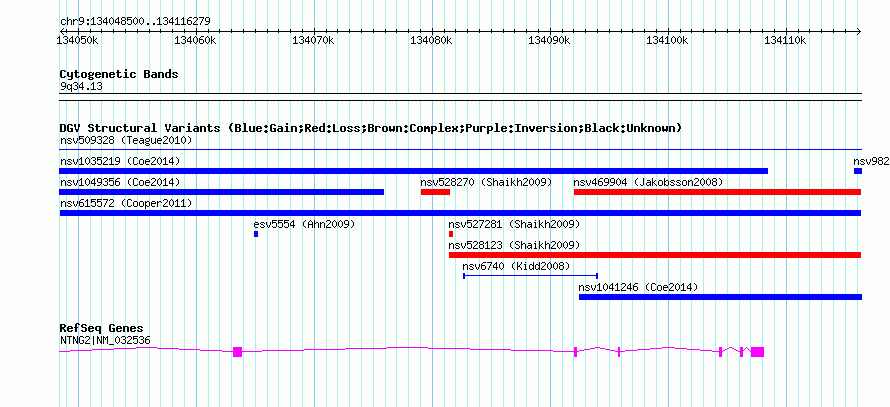This screenshot has height=407, width=890.
Task: Click the 134110k ruler label
Action: pyautogui.click(x=786, y=40)
